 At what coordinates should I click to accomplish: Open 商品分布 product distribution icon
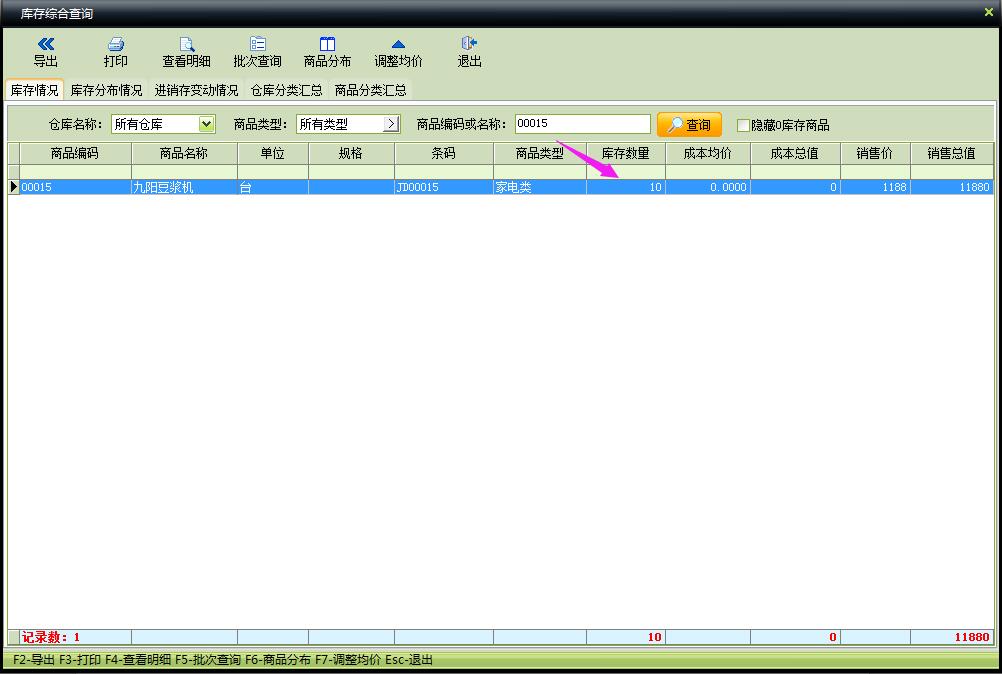[x=327, y=43]
